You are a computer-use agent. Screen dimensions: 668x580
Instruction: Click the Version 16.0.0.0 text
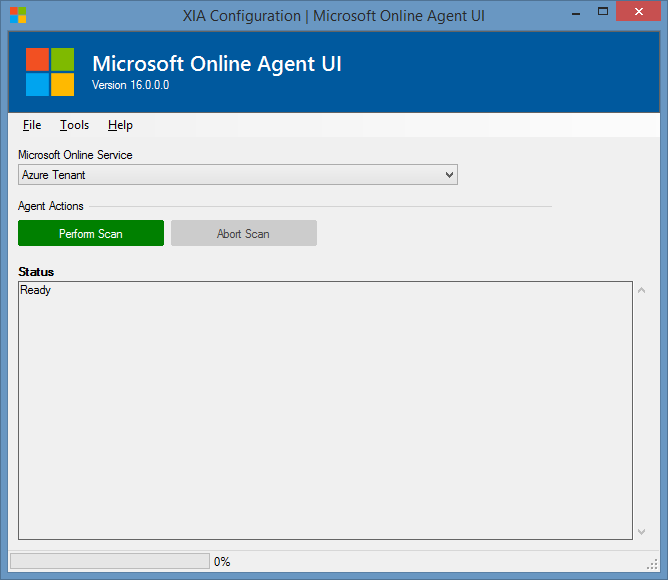click(130, 85)
